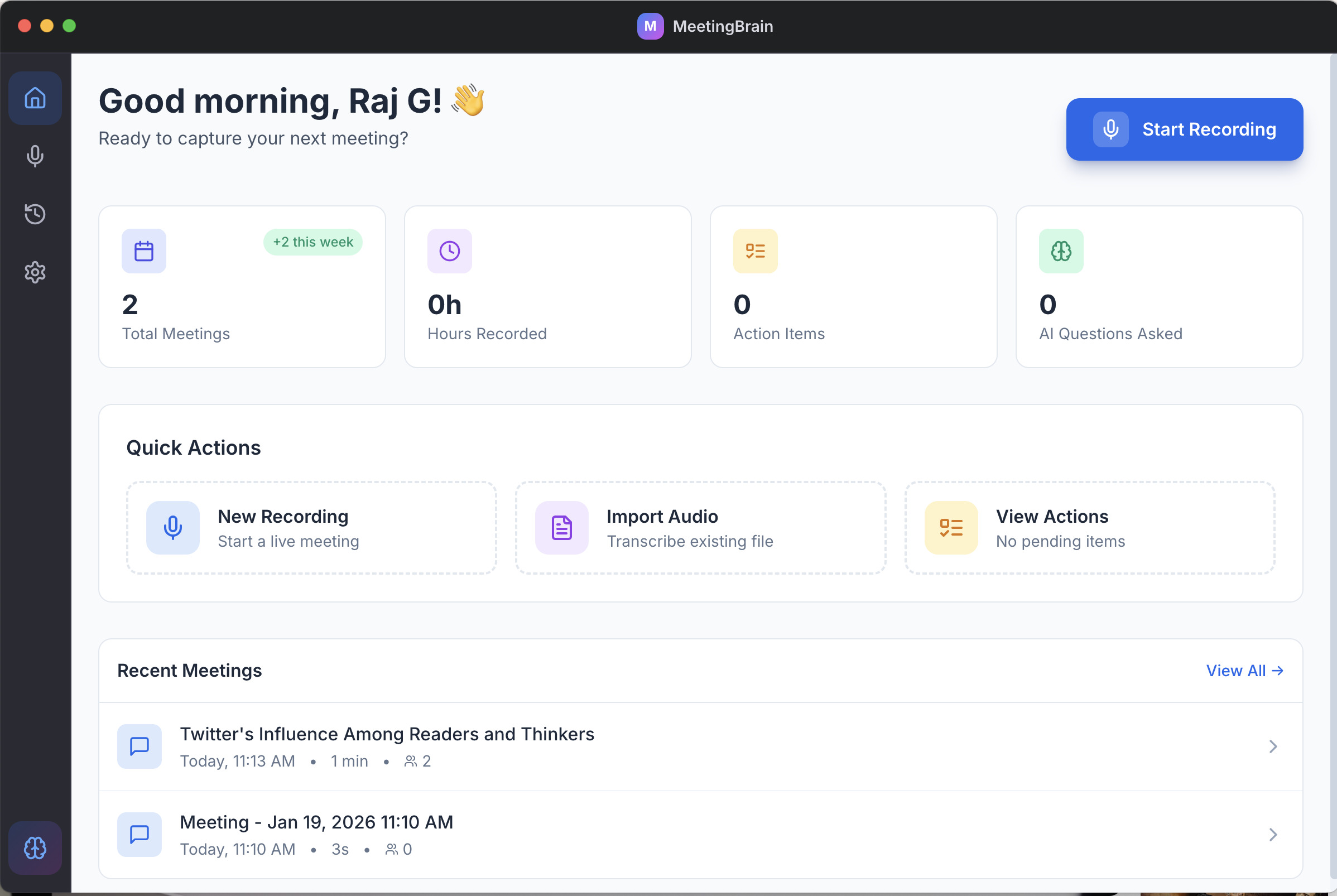Click the AI brain icon at sidebar bottom

35,847
